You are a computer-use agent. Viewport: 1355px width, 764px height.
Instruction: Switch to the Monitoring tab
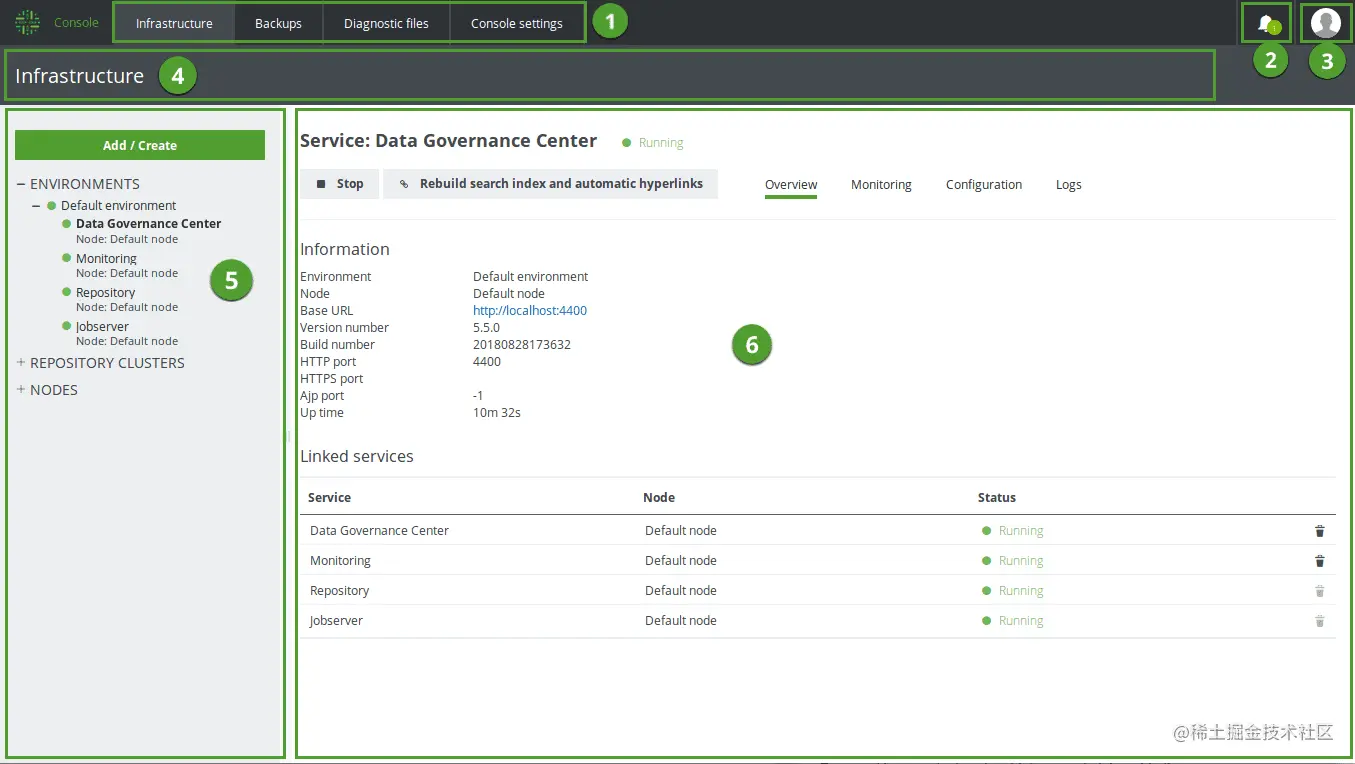[x=881, y=185]
